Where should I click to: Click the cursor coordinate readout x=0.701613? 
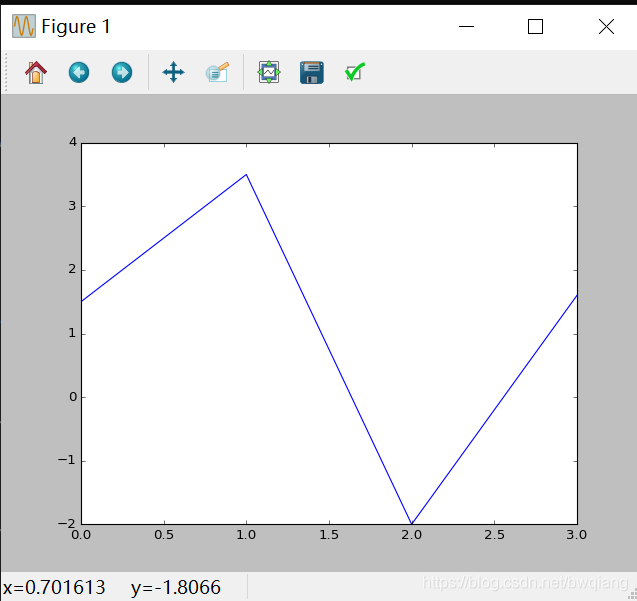click(54, 588)
